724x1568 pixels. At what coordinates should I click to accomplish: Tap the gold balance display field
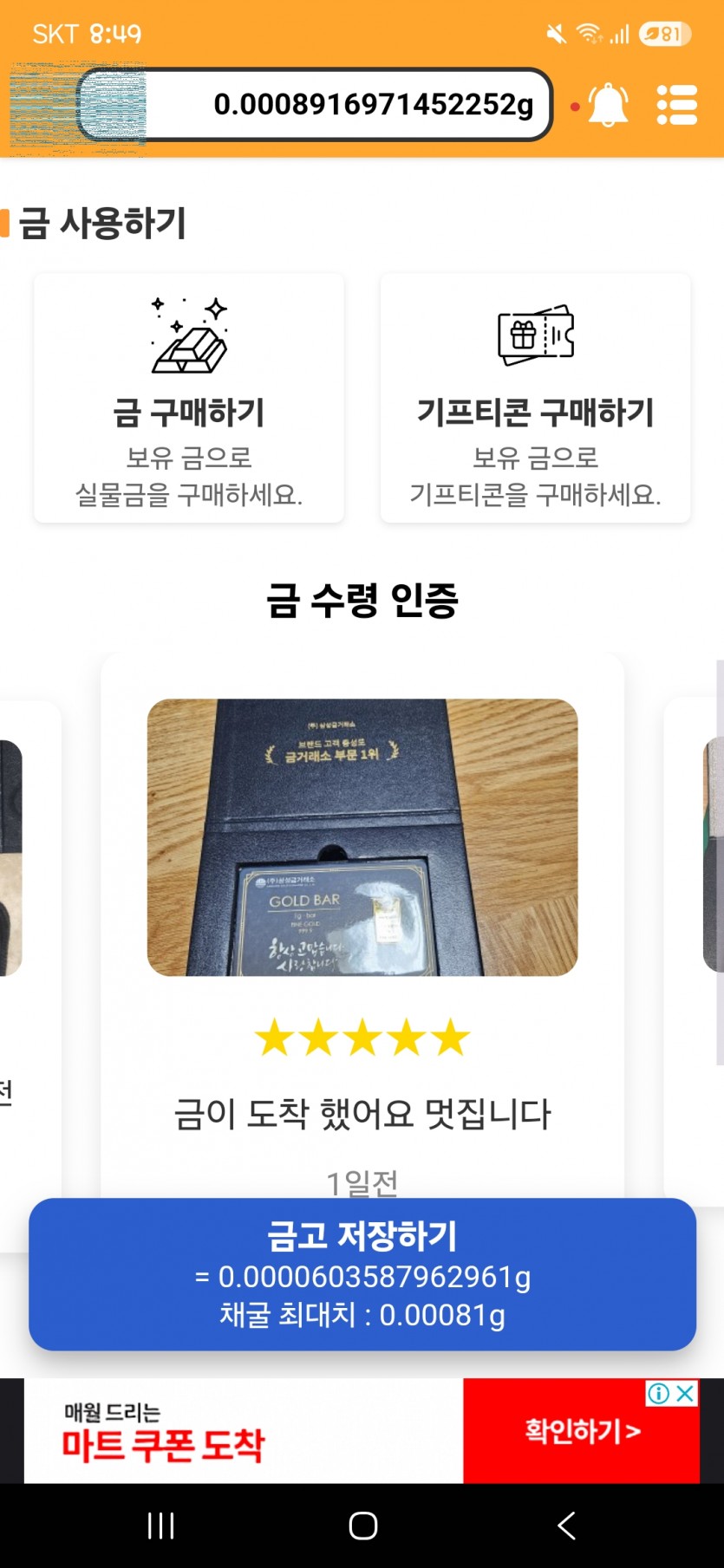tap(315, 105)
